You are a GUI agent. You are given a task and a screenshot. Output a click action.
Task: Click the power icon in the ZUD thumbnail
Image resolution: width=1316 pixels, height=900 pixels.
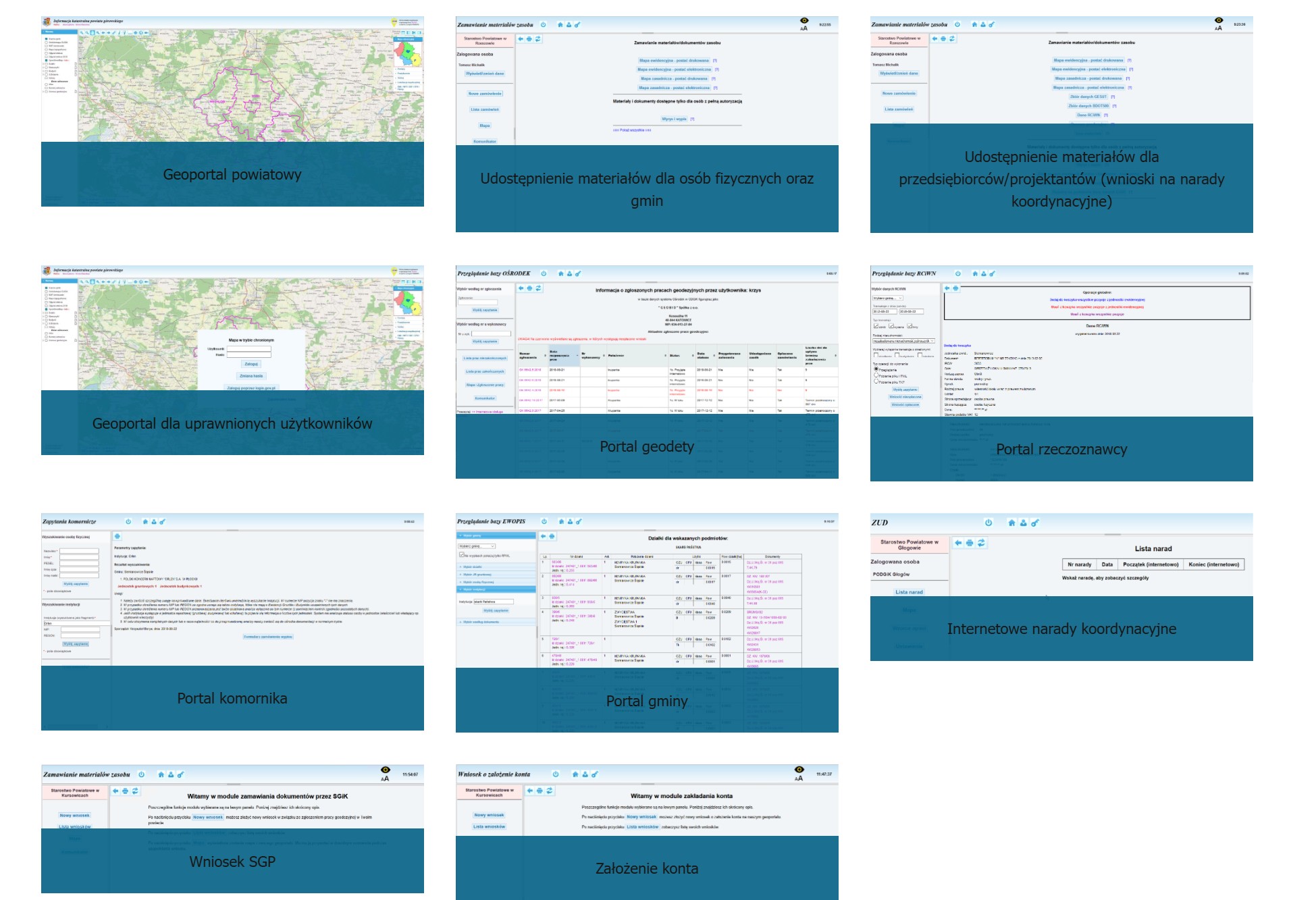point(989,523)
